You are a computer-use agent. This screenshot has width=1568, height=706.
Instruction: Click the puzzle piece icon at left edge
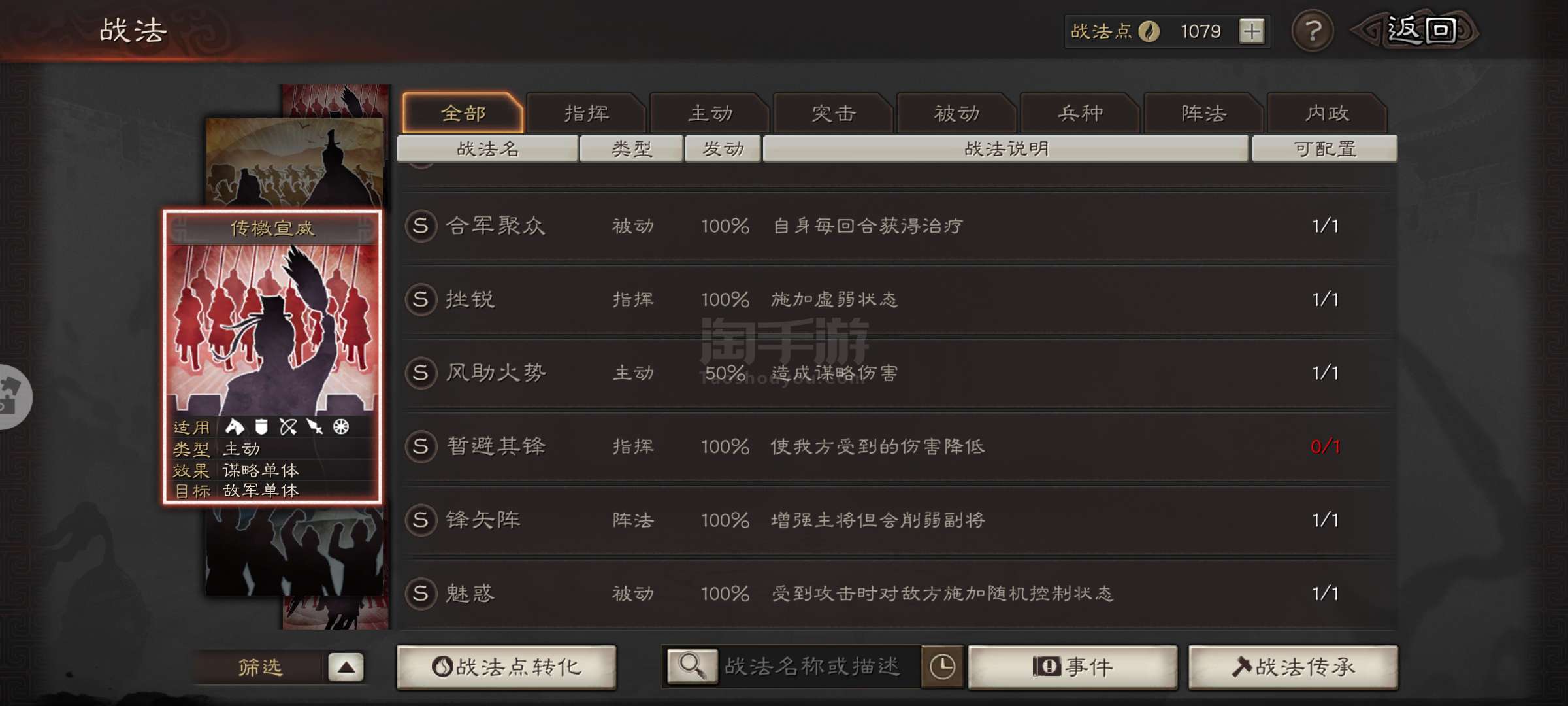pyautogui.click(x=12, y=397)
